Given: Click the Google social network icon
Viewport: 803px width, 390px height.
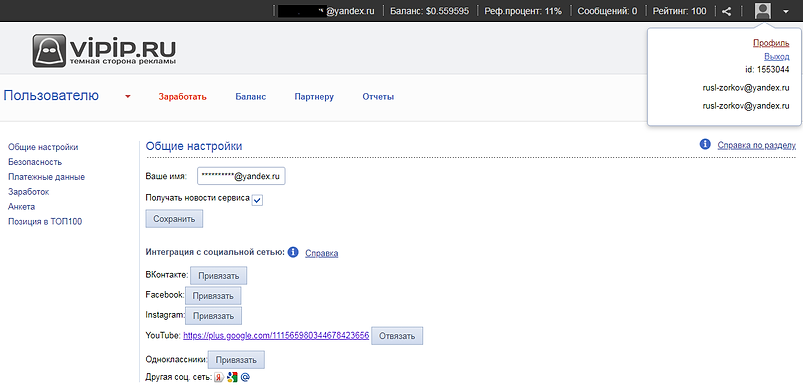Looking at the screenshot, I should point(232,377).
